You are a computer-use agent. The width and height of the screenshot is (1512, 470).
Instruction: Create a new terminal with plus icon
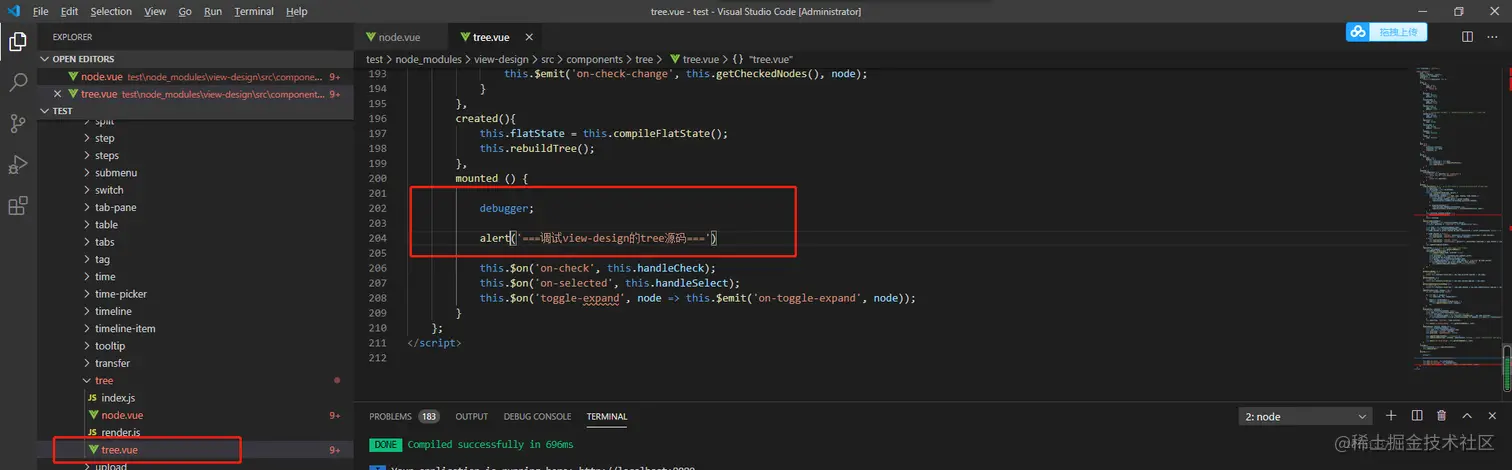(x=1391, y=416)
